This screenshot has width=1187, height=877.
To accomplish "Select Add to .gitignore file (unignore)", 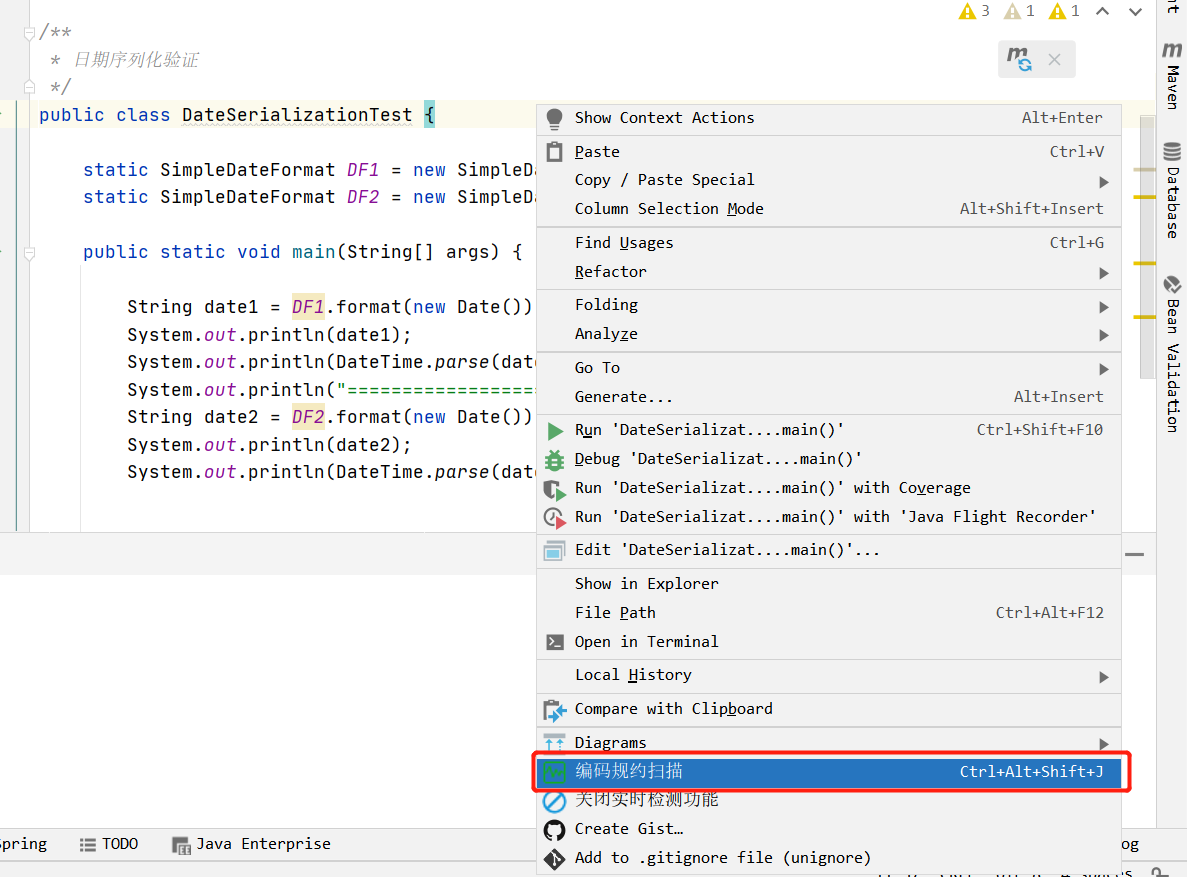I will [x=829, y=858].
